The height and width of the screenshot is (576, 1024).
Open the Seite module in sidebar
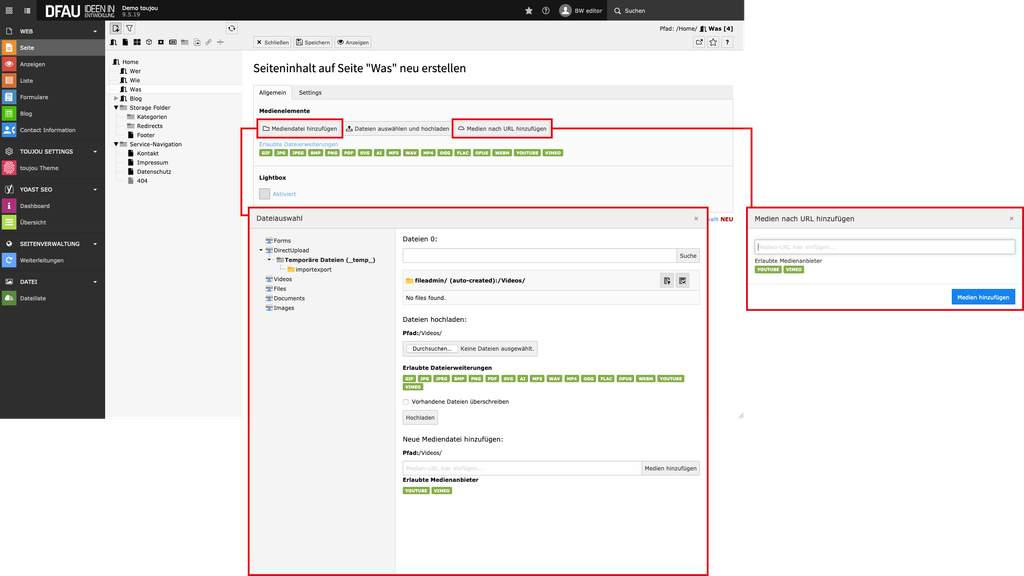(27, 48)
